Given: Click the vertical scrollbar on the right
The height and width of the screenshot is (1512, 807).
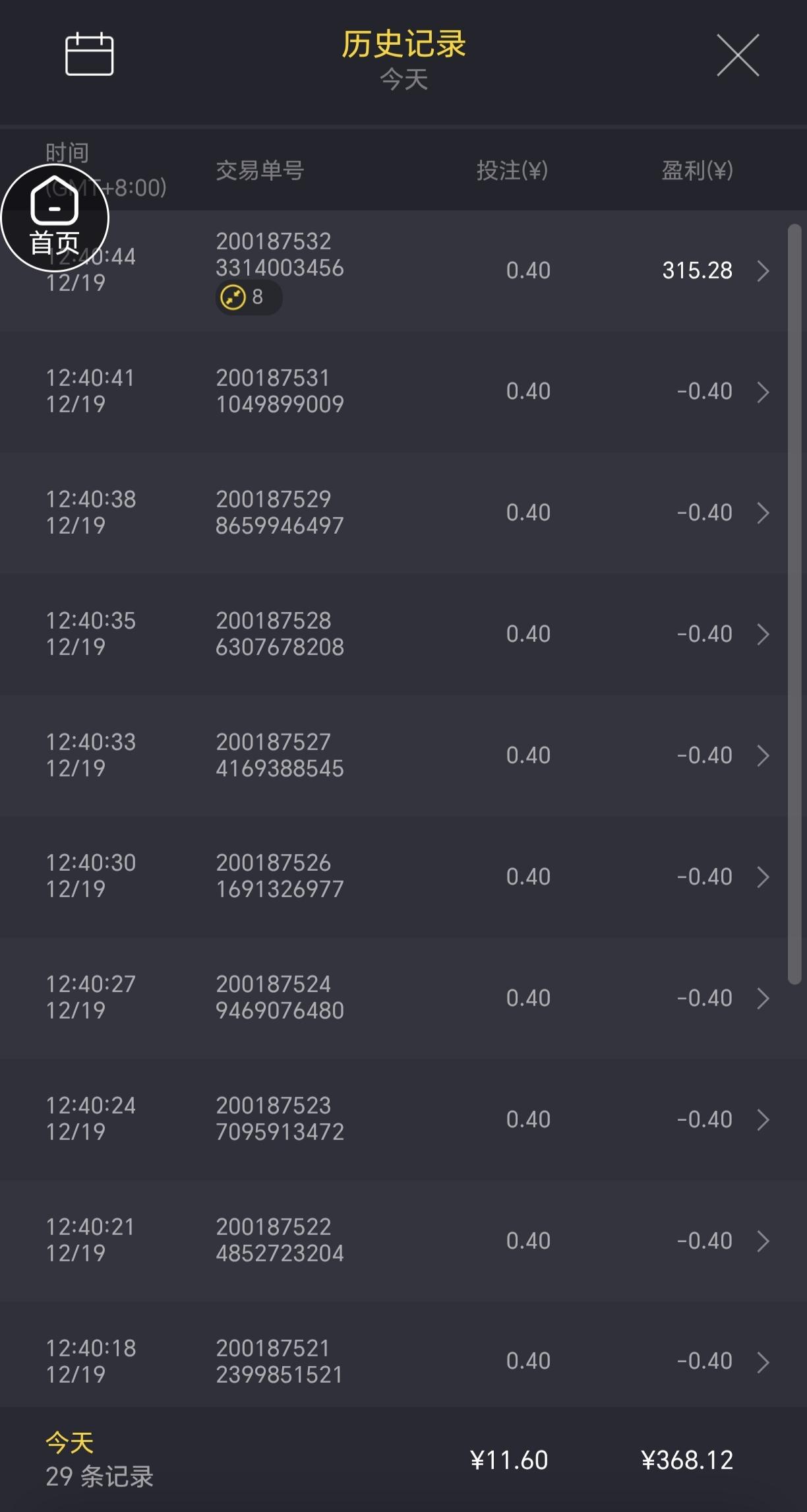Looking at the screenshot, I should click(x=794, y=604).
